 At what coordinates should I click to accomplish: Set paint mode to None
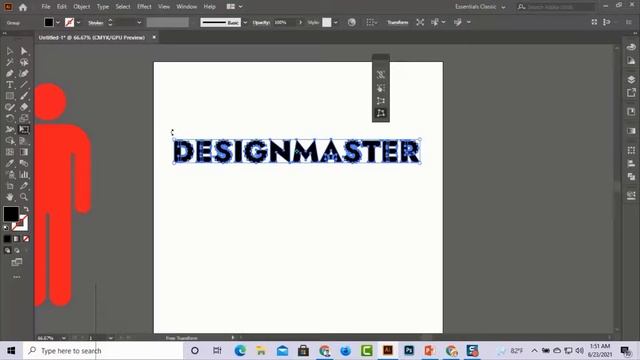click(26, 239)
